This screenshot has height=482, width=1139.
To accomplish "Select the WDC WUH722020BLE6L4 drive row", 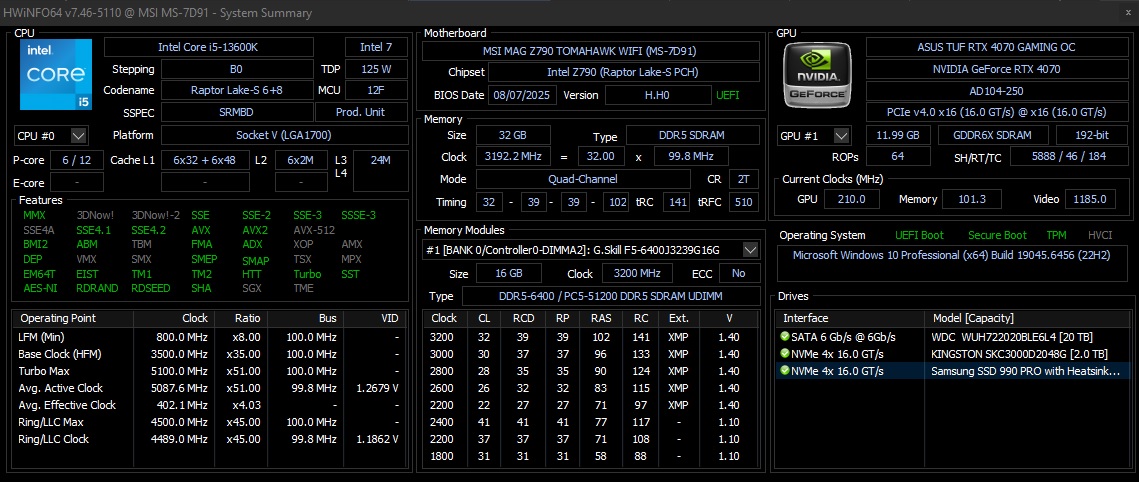I will [953, 337].
